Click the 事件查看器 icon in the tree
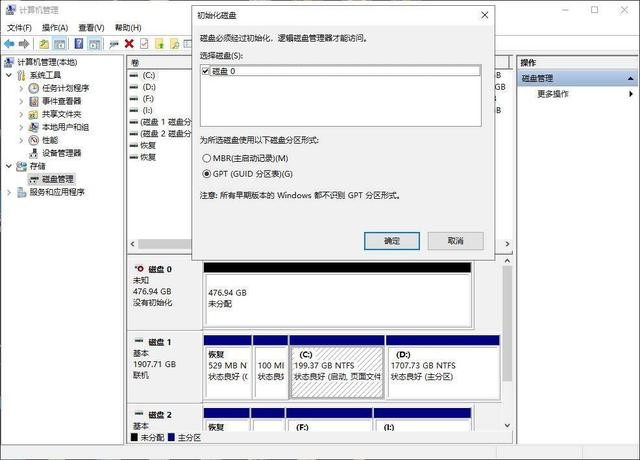The image size is (640, 460). click(x=33, y=101)
